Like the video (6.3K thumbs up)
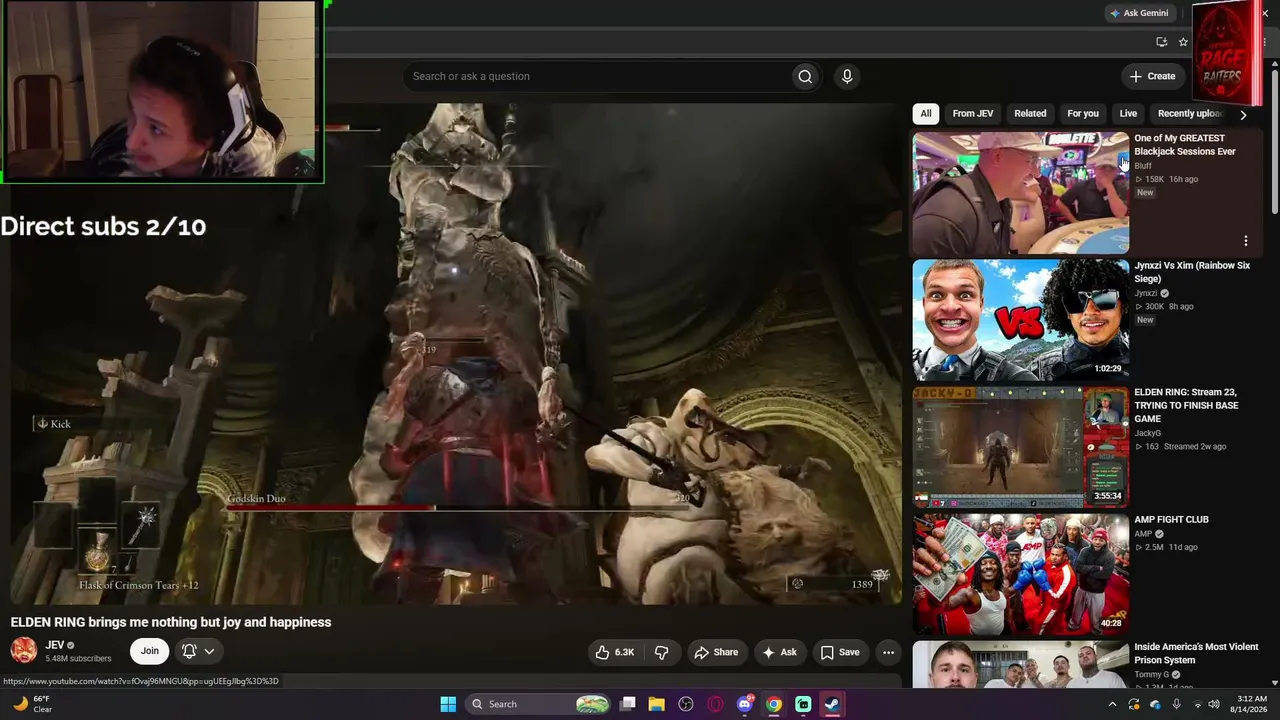Screen dimensions: 1280x720 (615, 652)
